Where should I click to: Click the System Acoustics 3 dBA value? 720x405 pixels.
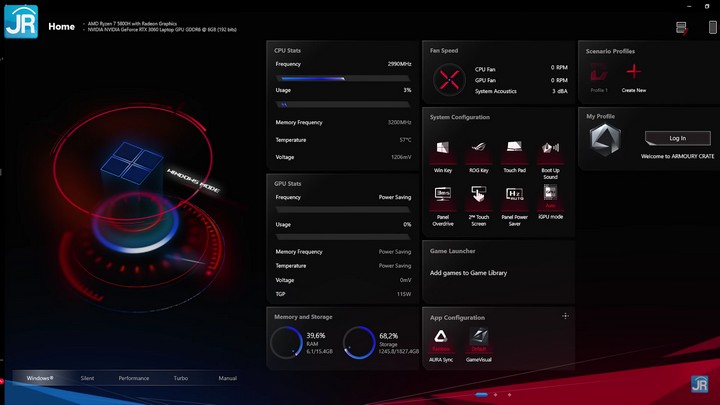tap(560, 91)
